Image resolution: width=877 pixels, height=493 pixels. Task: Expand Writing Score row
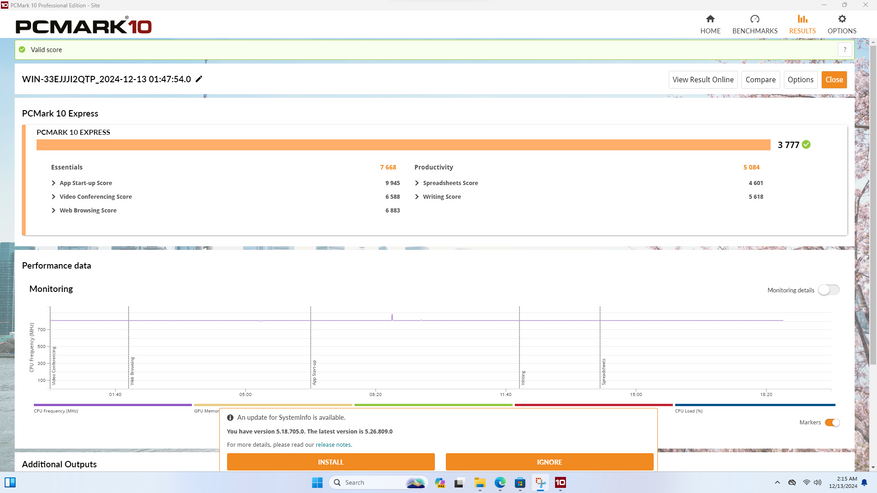tap(417, 197)
